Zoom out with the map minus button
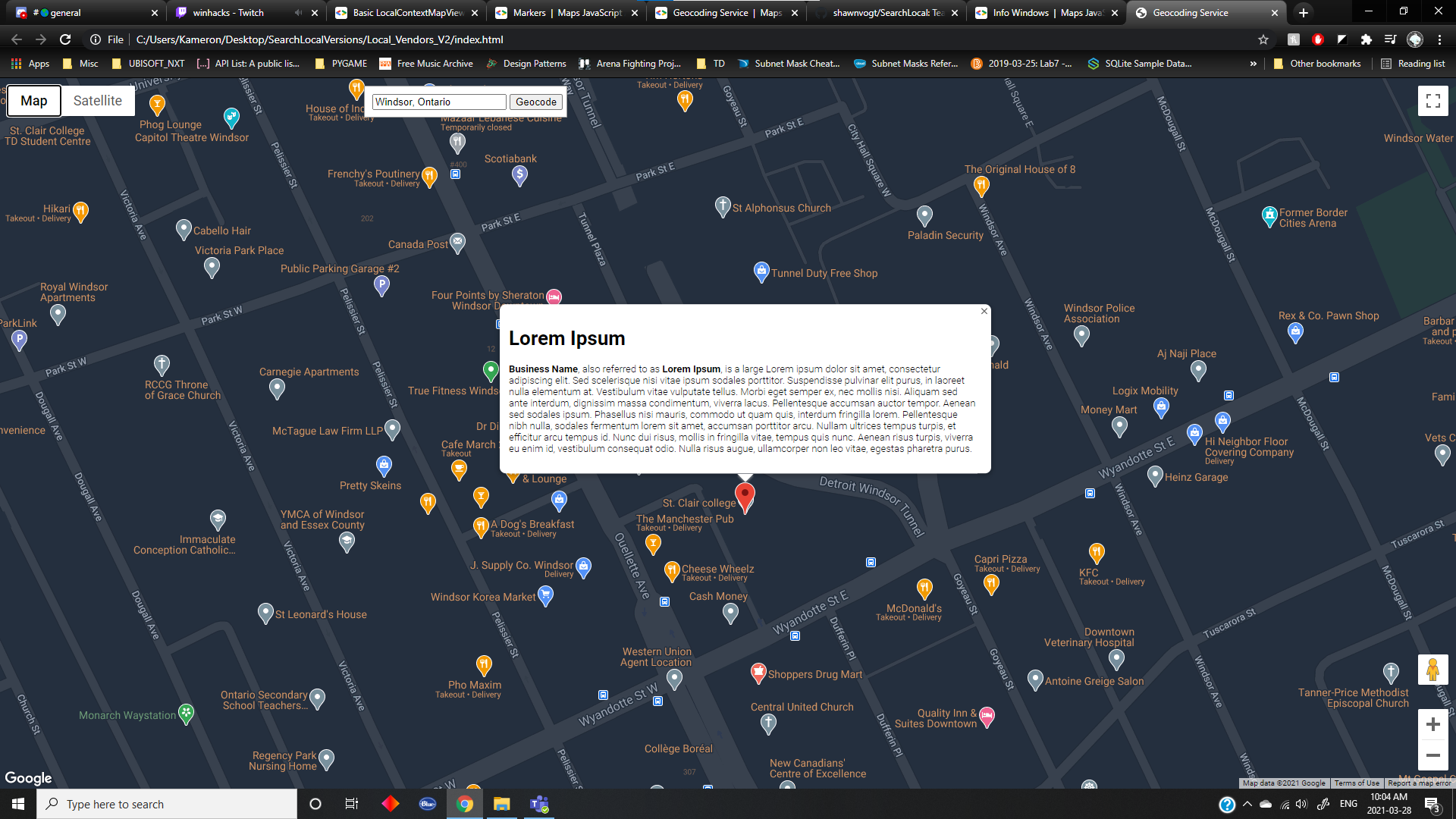The image size is (1456, 819). [x=1432, y=755]
